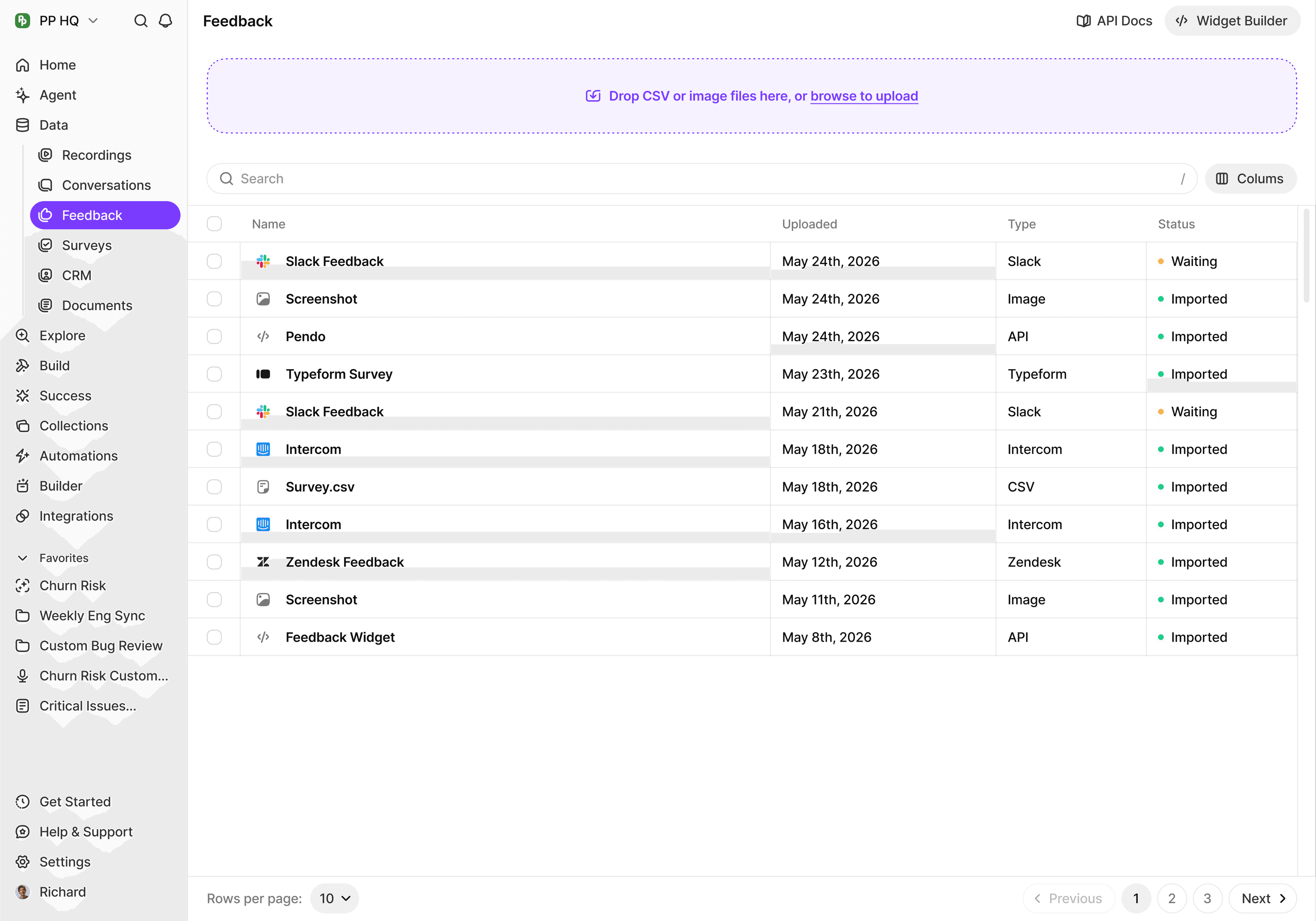Click the Conversations chat icon

pos(45,185)
